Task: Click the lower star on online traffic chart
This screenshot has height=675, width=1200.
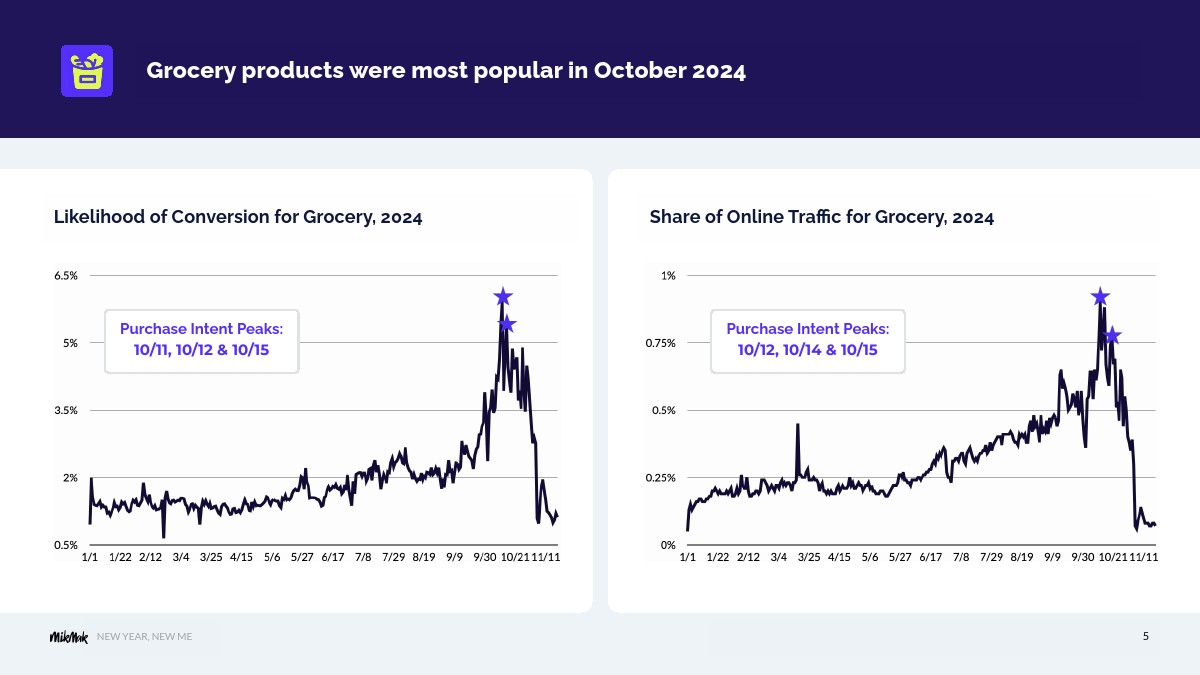Action: click(1112, 335)
